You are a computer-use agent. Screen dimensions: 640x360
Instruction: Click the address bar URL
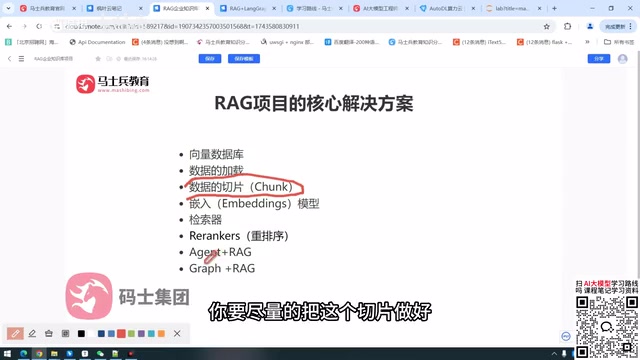(x=182, y=27)
